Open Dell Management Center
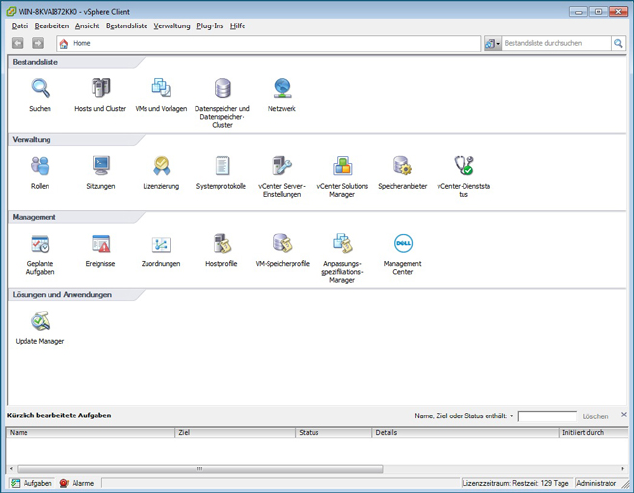 pyautogui.click(x=403, y=243)
